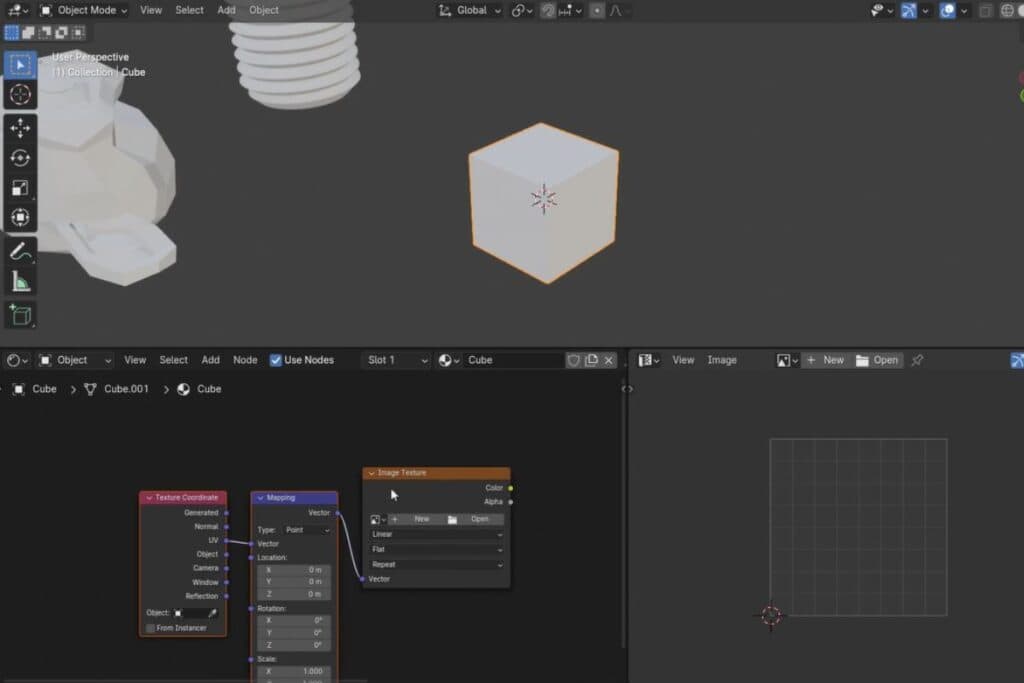Screen dimensions: 1024x683
Task: Open the Linear interpolation dropdown in Image Texture
Action: 437,534
